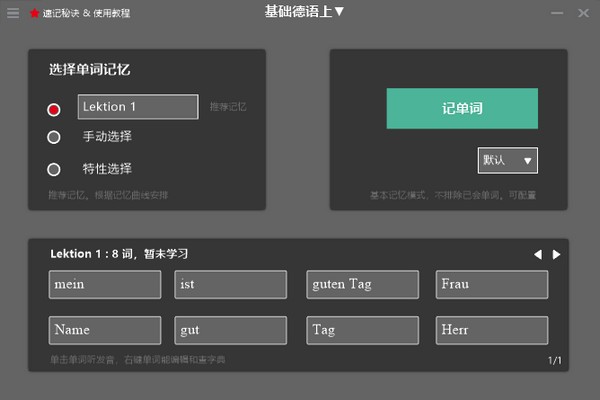Click the red star tips icon
This screenshot has width=600, height=400.
coord(35,13)
